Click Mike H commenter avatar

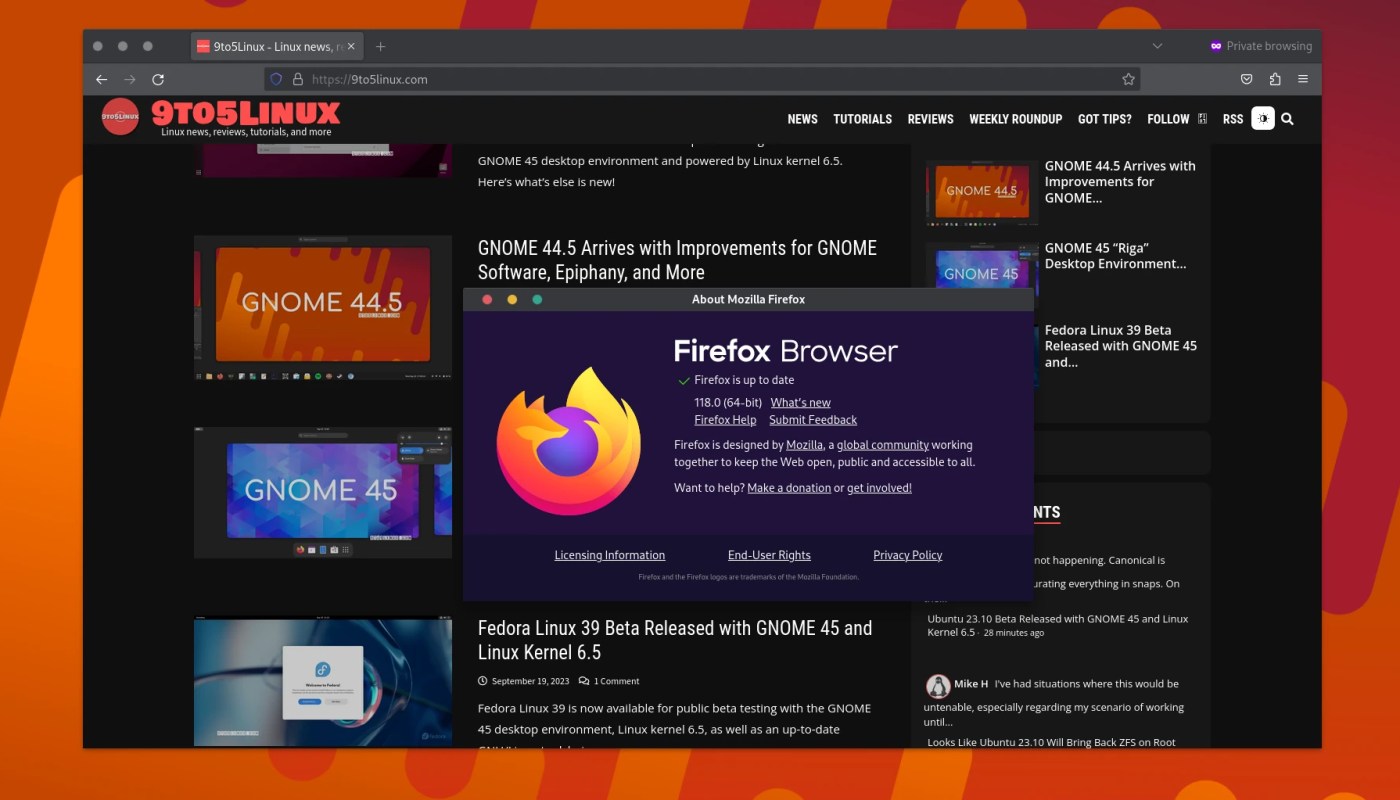point(938,685)
